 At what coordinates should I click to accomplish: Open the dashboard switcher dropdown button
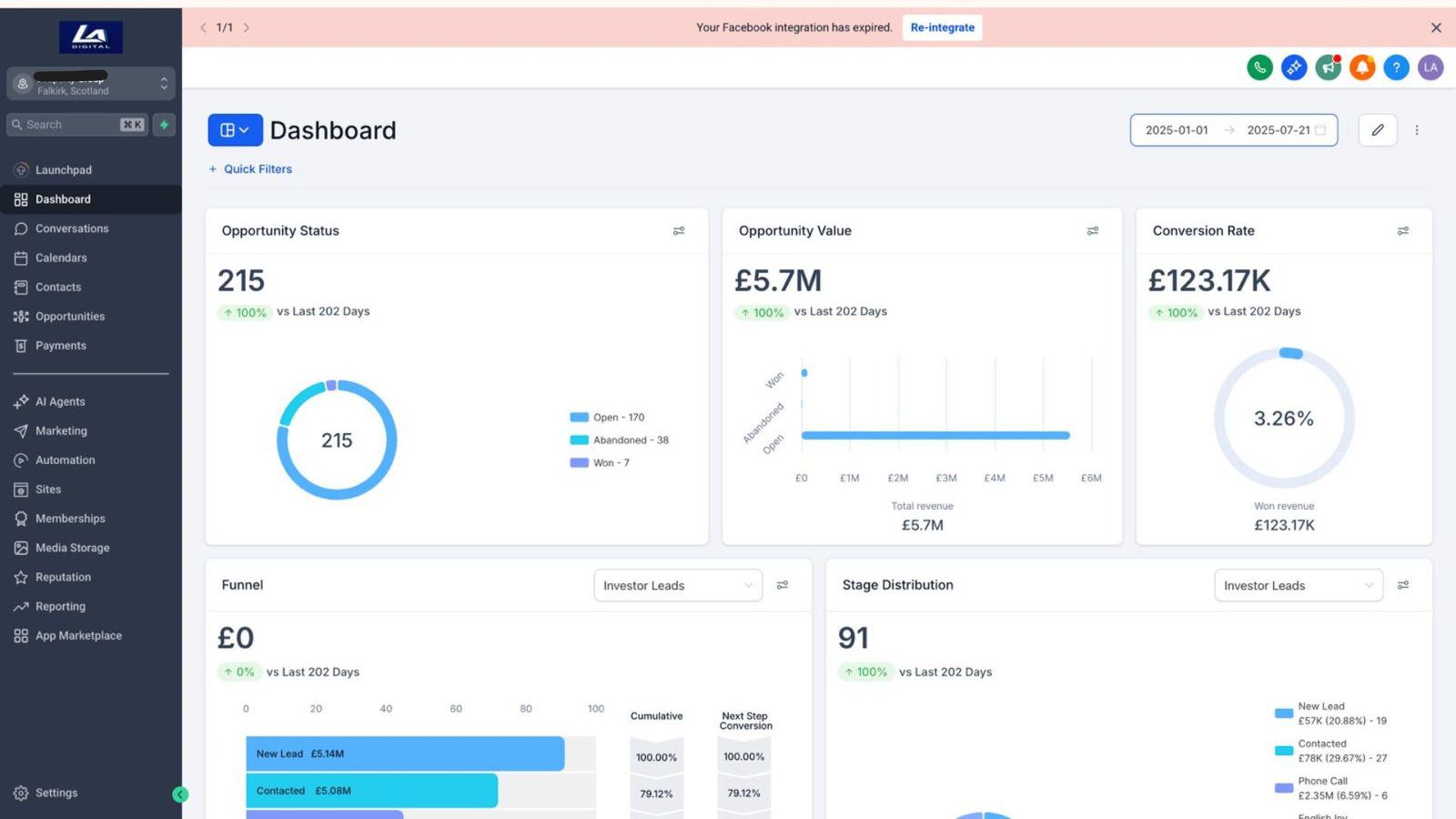235,130
